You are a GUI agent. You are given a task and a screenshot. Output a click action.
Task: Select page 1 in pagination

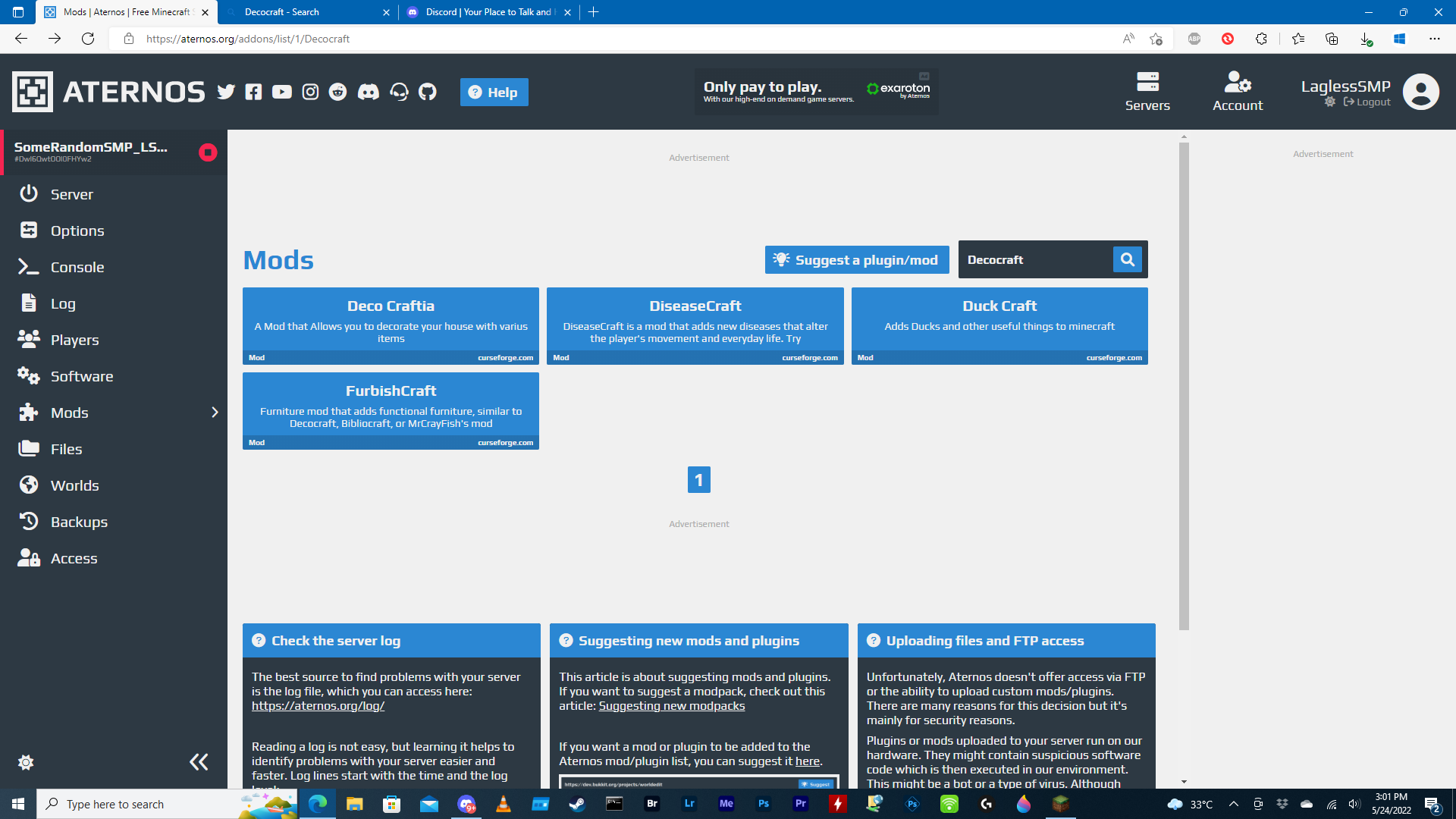[x=699, y=479]
